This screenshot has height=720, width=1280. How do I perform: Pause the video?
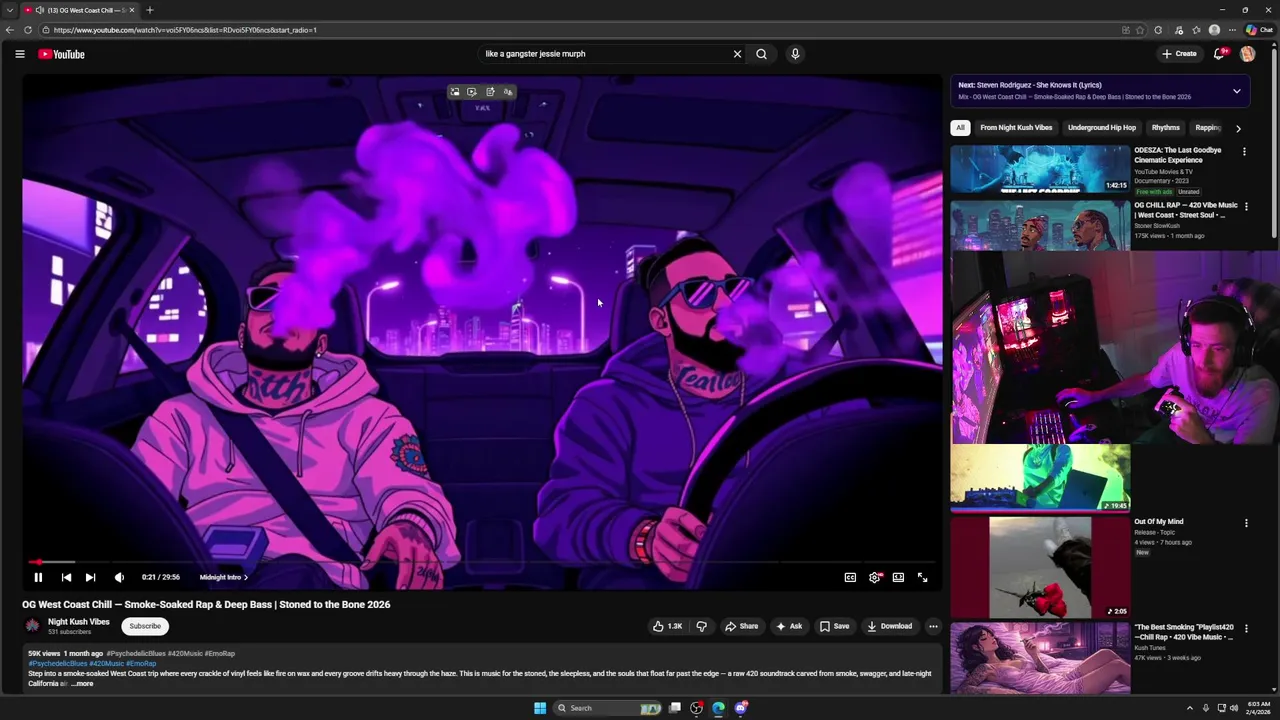38,577
